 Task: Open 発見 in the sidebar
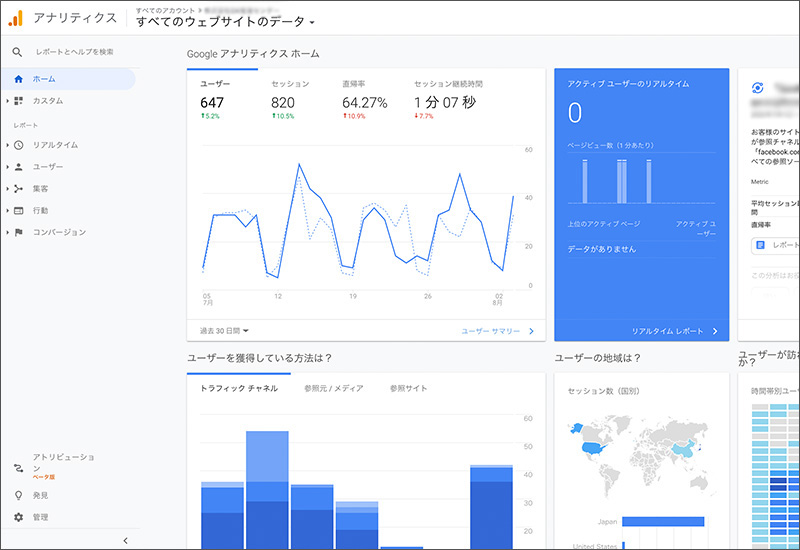(40, 495)
